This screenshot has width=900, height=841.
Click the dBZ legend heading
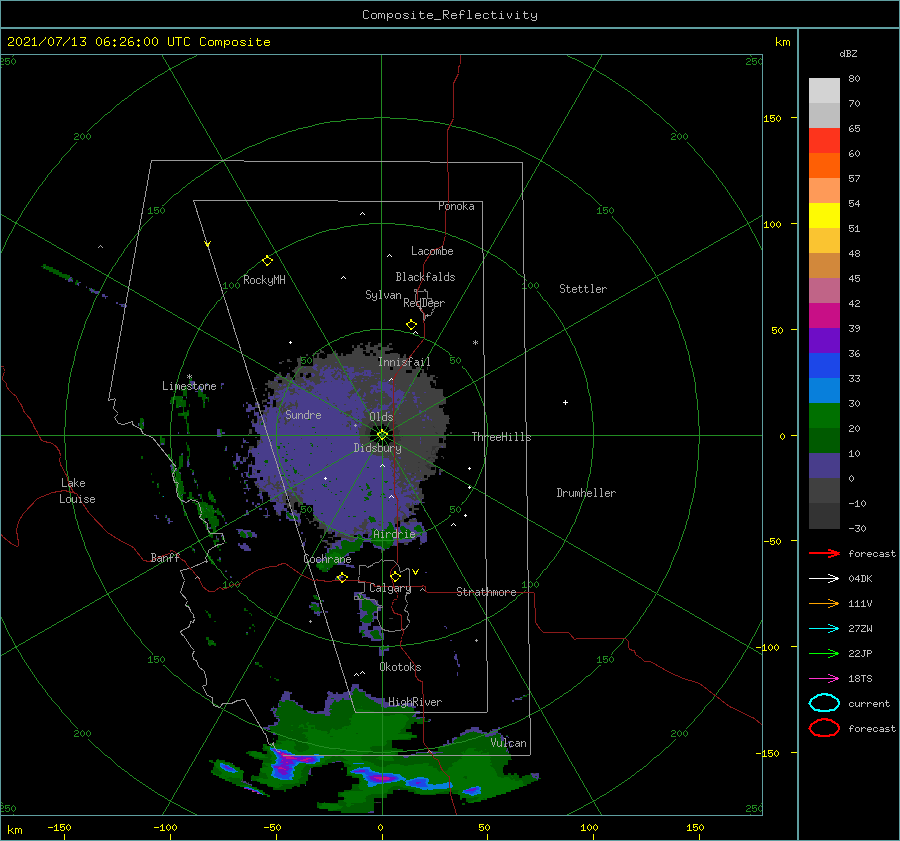click(848, 53)
